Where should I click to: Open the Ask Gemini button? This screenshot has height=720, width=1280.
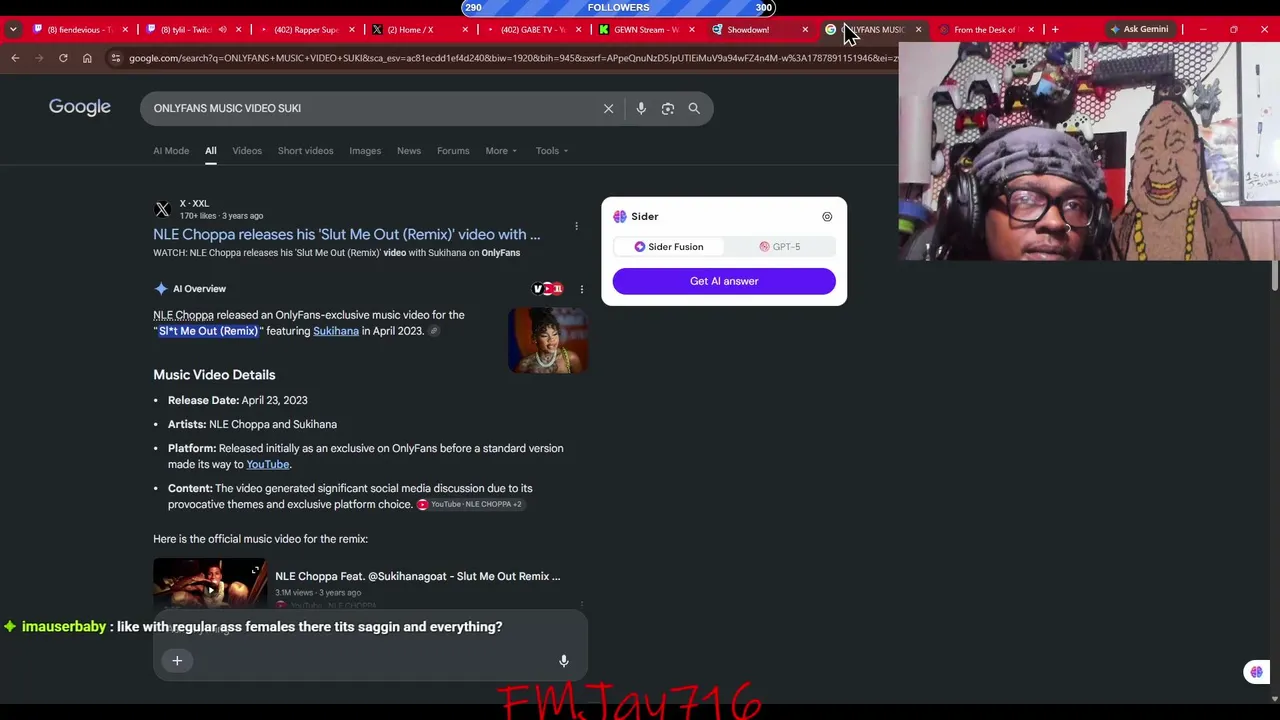[x=1139, y=29]
